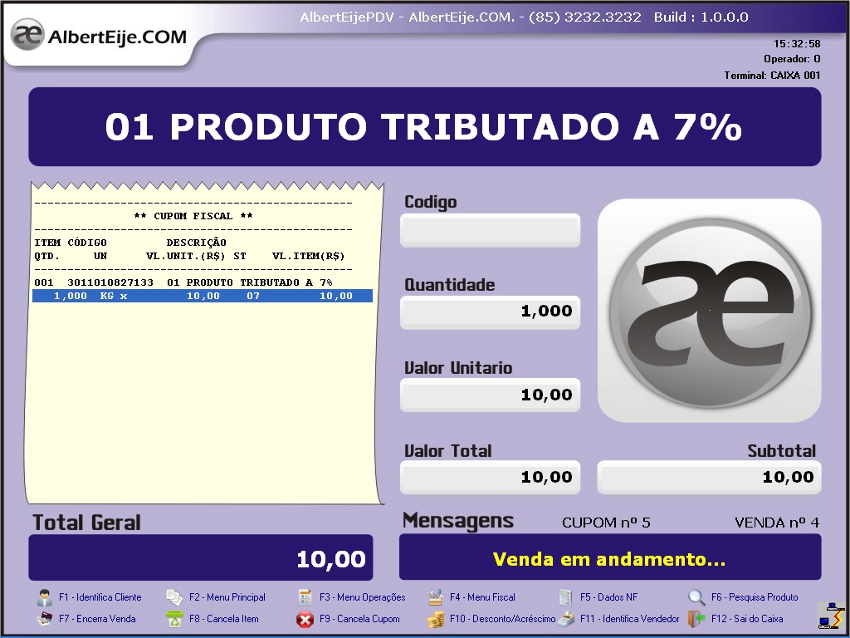Open F4 - Menu Fiscal
This screenshot has height=638, width=850.
tap(482, 597)
